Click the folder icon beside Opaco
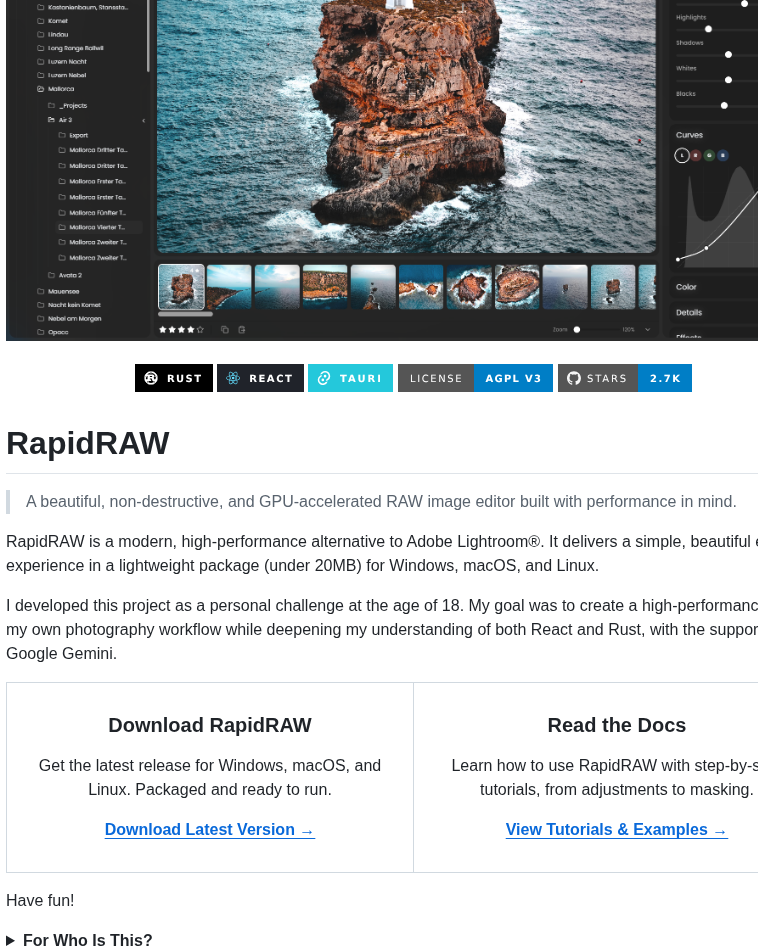Viewport: 758px width, 950px height. (41, 332)
